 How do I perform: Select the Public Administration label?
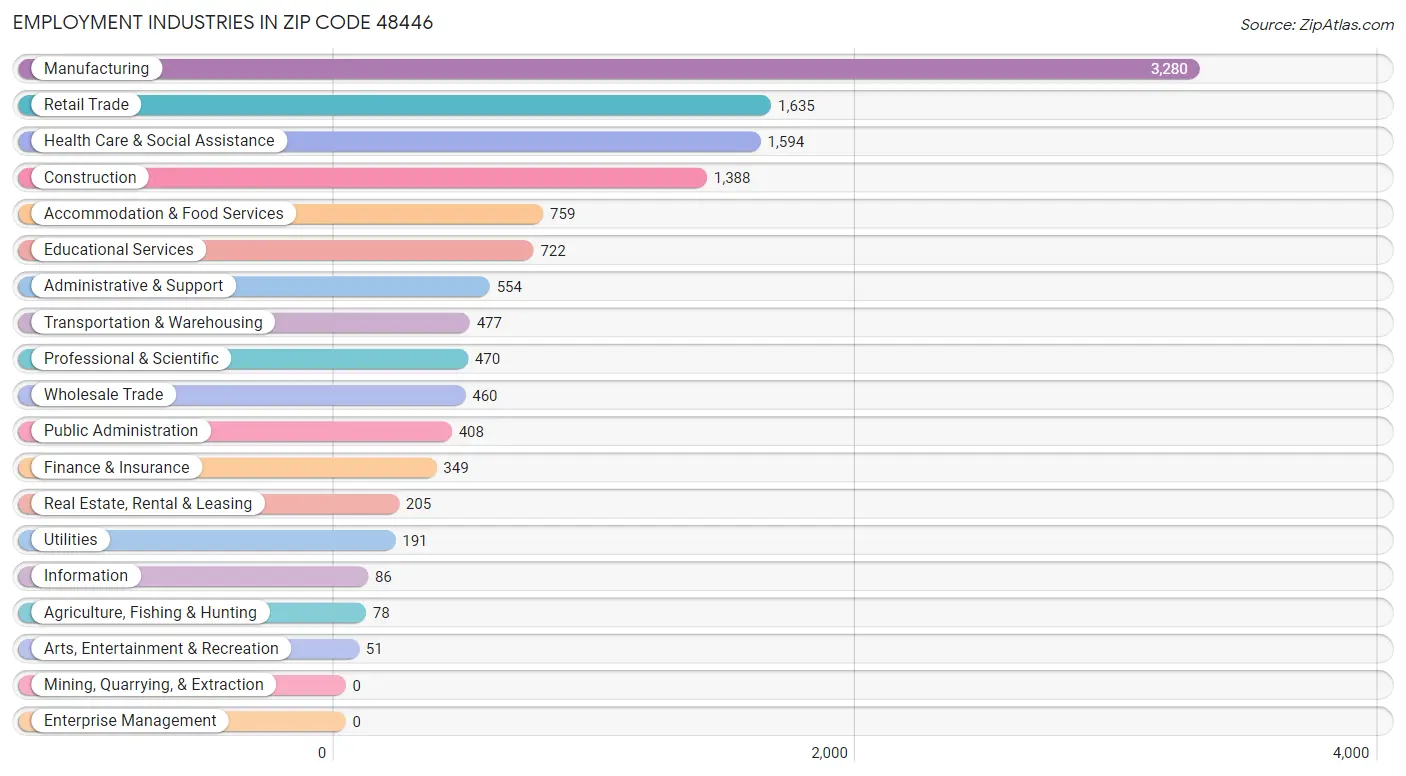[x=121, y=431]
